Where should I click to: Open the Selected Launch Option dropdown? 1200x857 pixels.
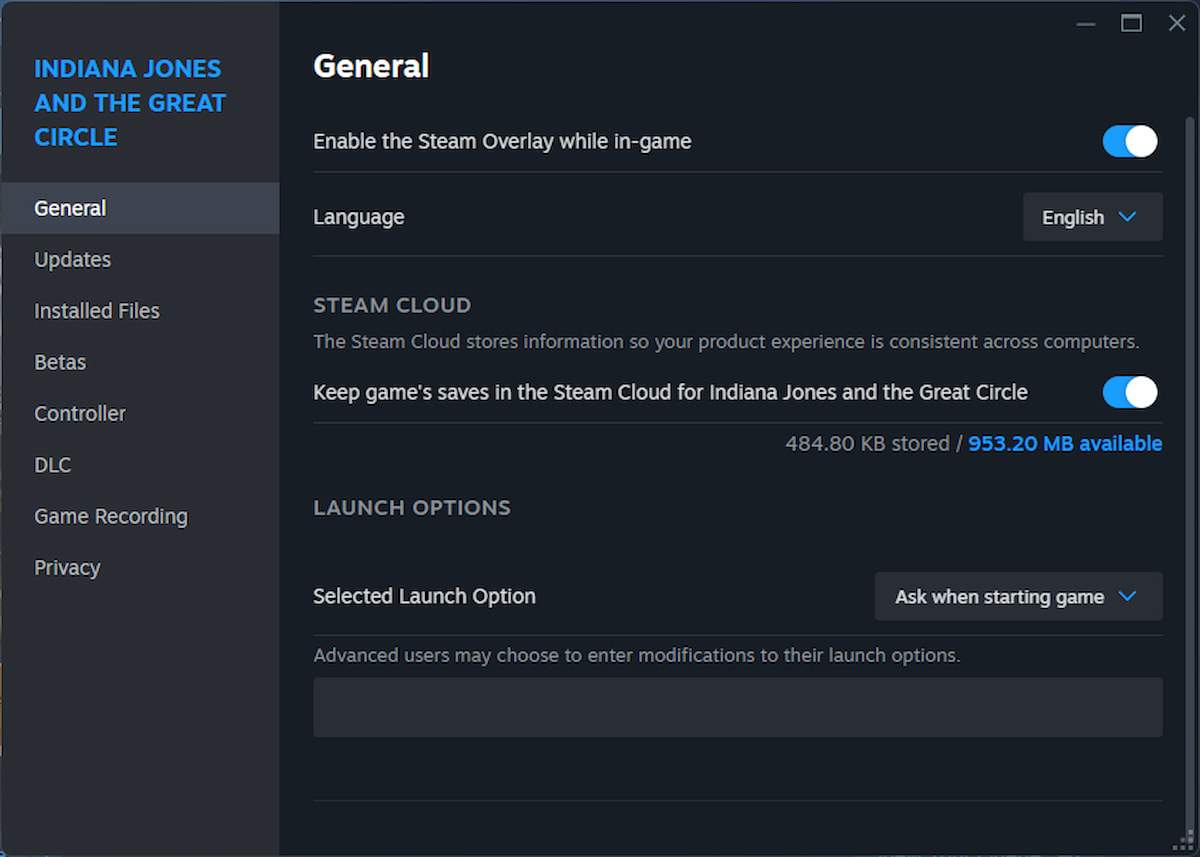[x=1018, y=596]
